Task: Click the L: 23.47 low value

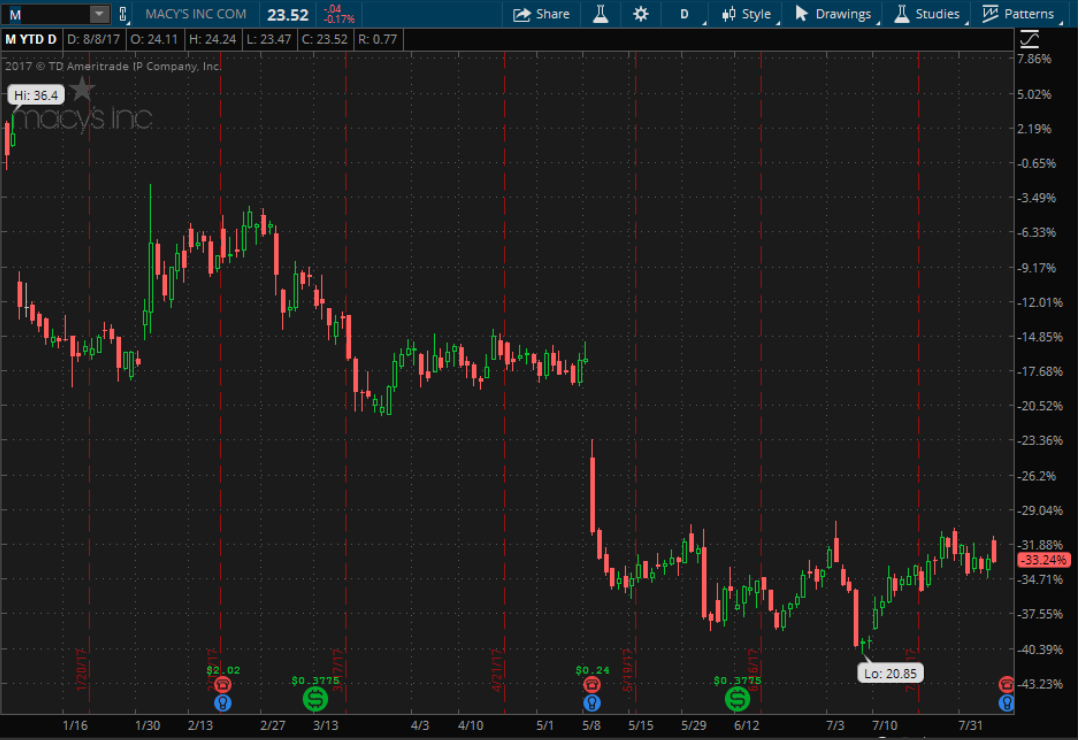Action: click(269, 39)
